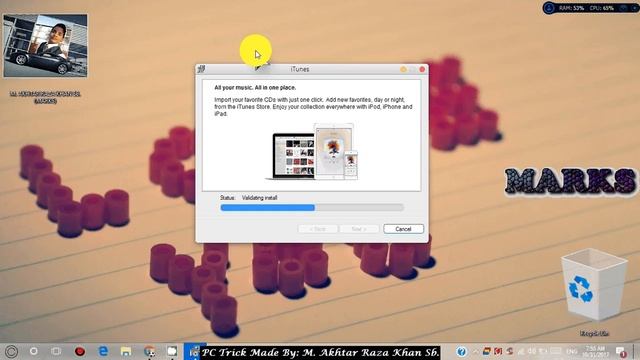Expand the hidden tray icons chevron

click(x=476, y=351)
